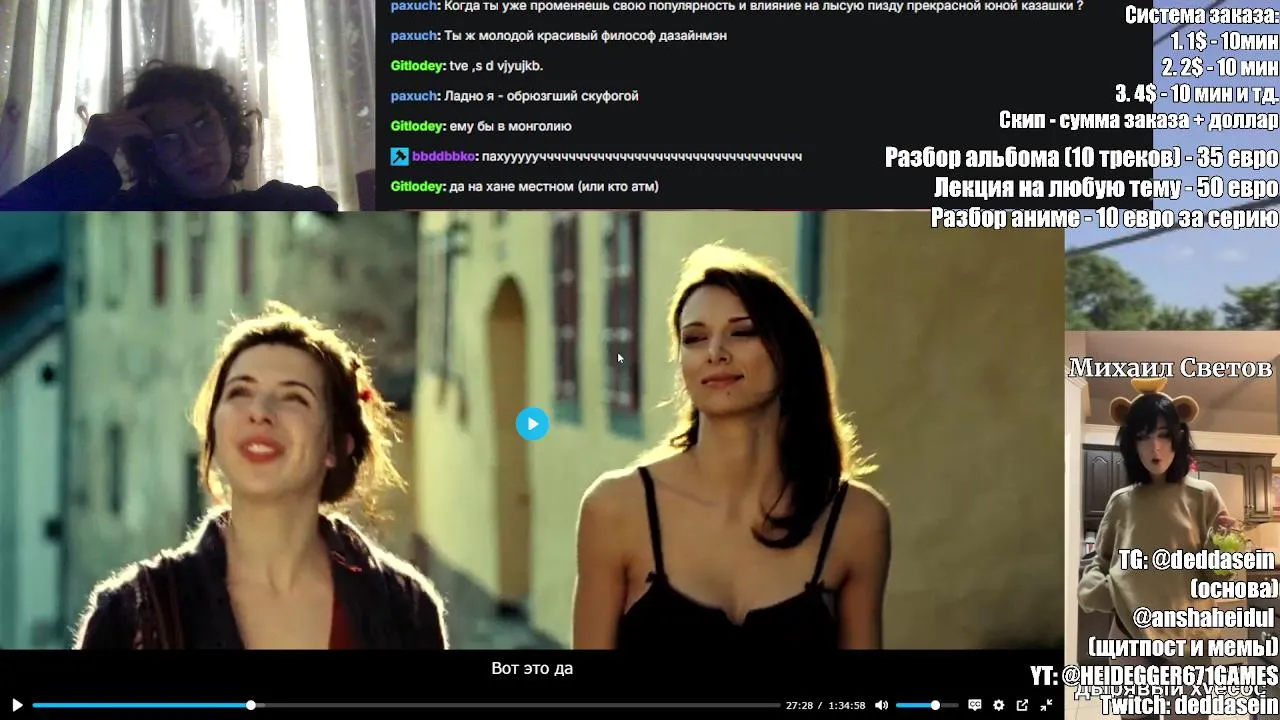Click Gitlodey's message 'tve ,s d vjyujkb.'

(x=496, y=66)
